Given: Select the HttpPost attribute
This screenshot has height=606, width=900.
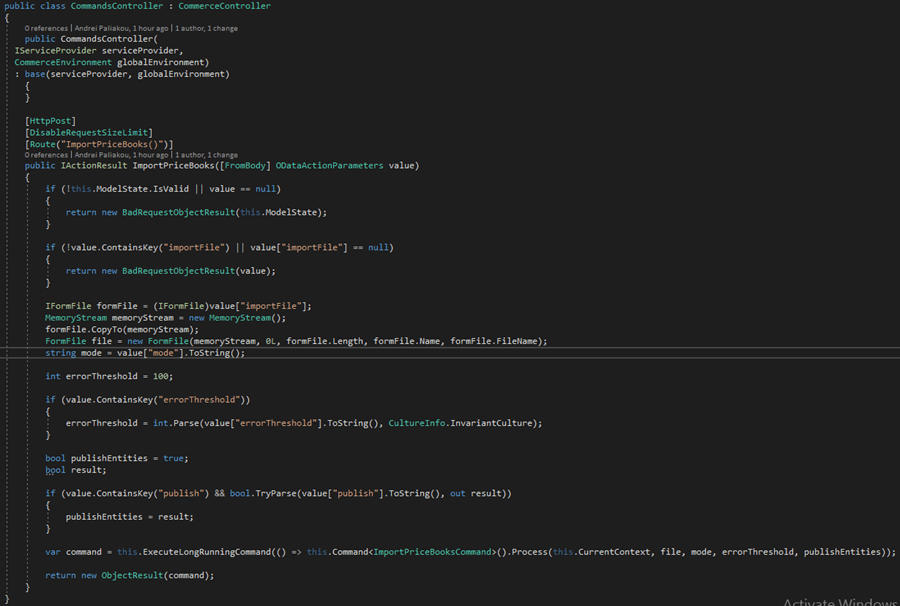Looking at the screenshot, I should coord(50,121).
